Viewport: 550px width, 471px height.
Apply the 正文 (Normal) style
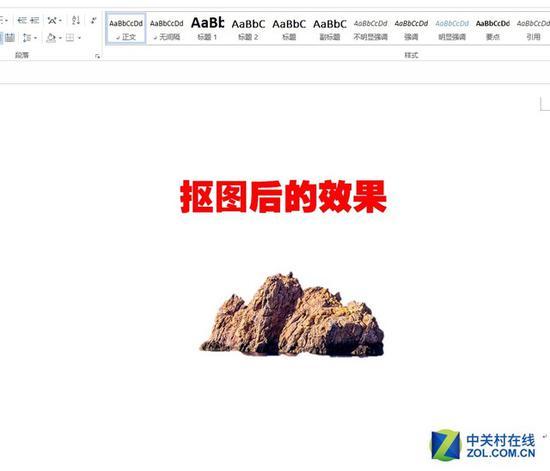[x=126, y=29]
